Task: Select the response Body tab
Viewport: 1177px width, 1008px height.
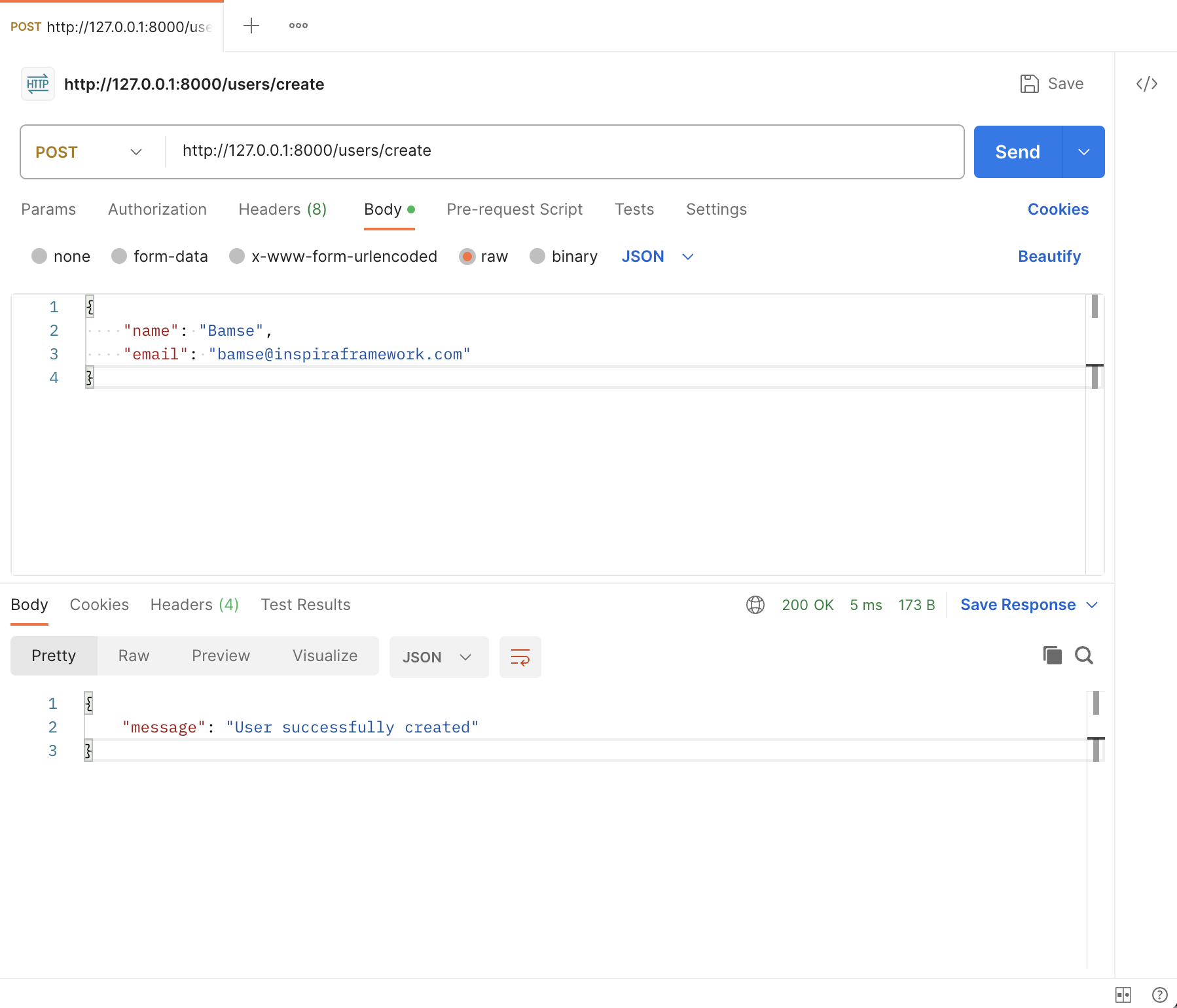Action: coord(29,605)
